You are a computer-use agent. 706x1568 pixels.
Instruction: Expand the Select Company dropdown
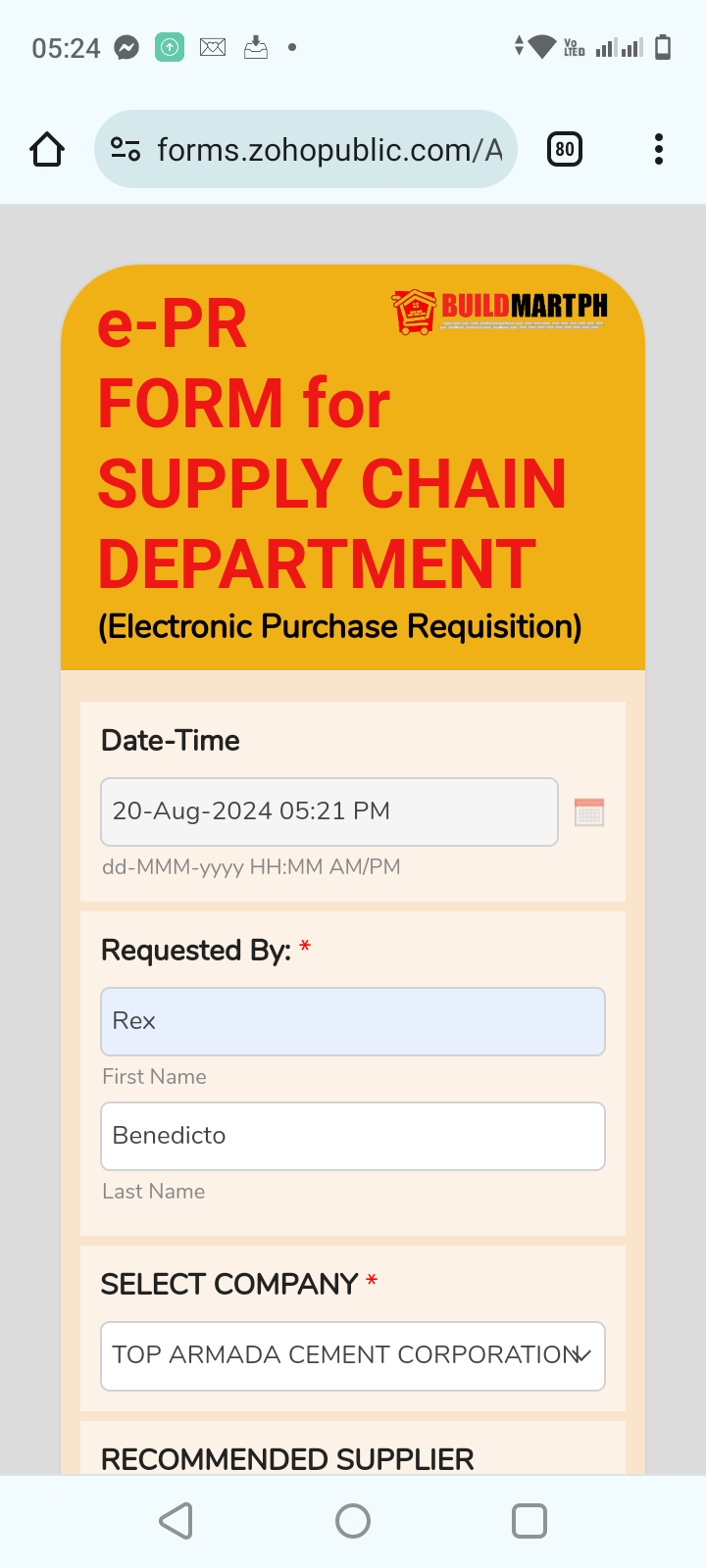click(x=343, y=1356)
